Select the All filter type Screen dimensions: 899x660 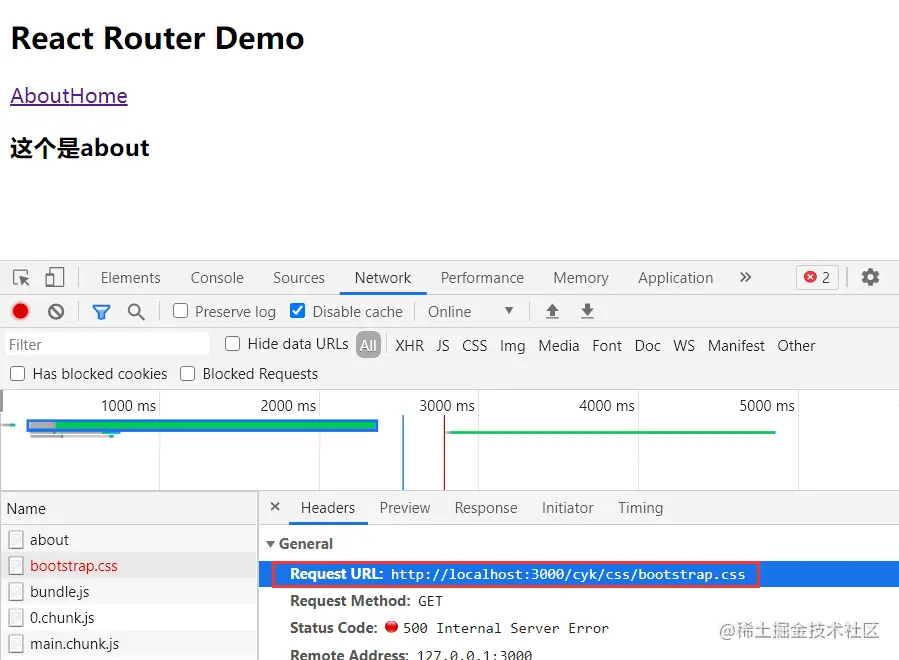tap(368, 345)
